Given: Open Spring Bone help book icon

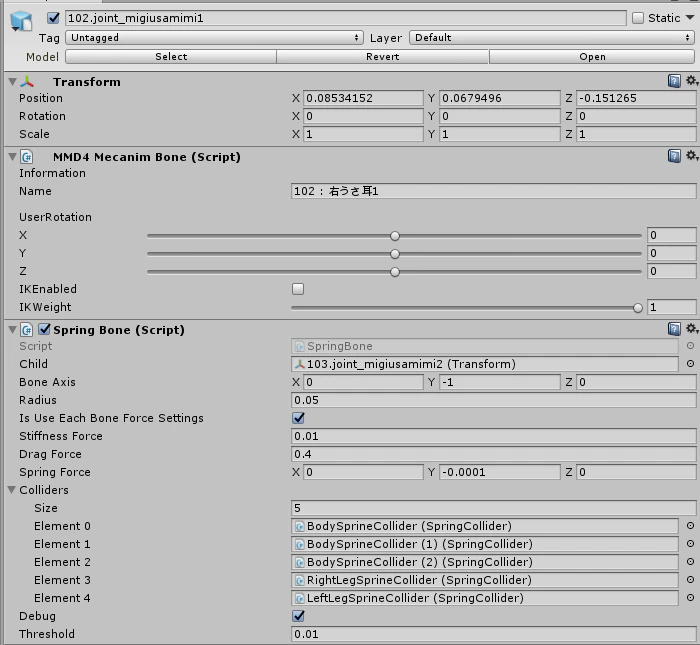Looking at the screenshot, I should click(x=674, y=329).
